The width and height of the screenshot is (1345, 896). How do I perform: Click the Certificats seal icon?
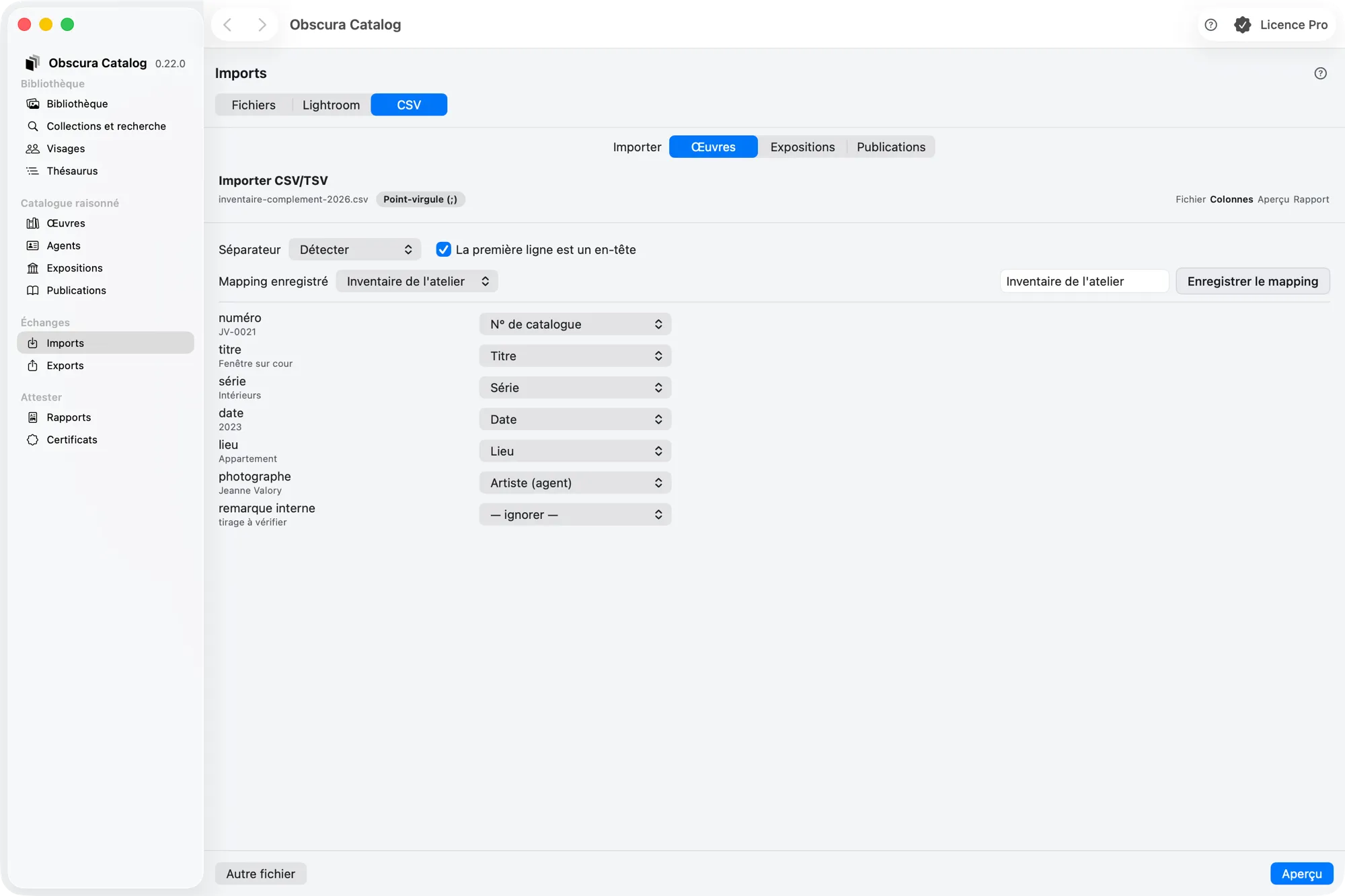click(x=32, y=440)
